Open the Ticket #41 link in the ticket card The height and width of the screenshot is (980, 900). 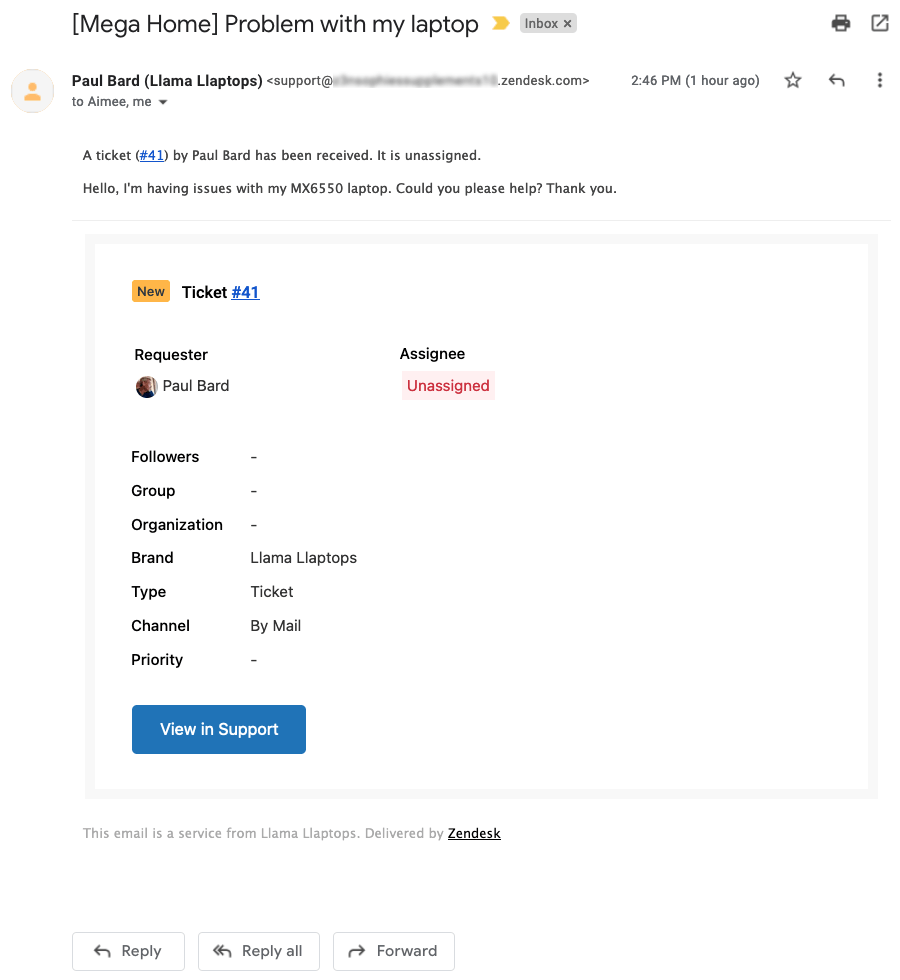245,292
